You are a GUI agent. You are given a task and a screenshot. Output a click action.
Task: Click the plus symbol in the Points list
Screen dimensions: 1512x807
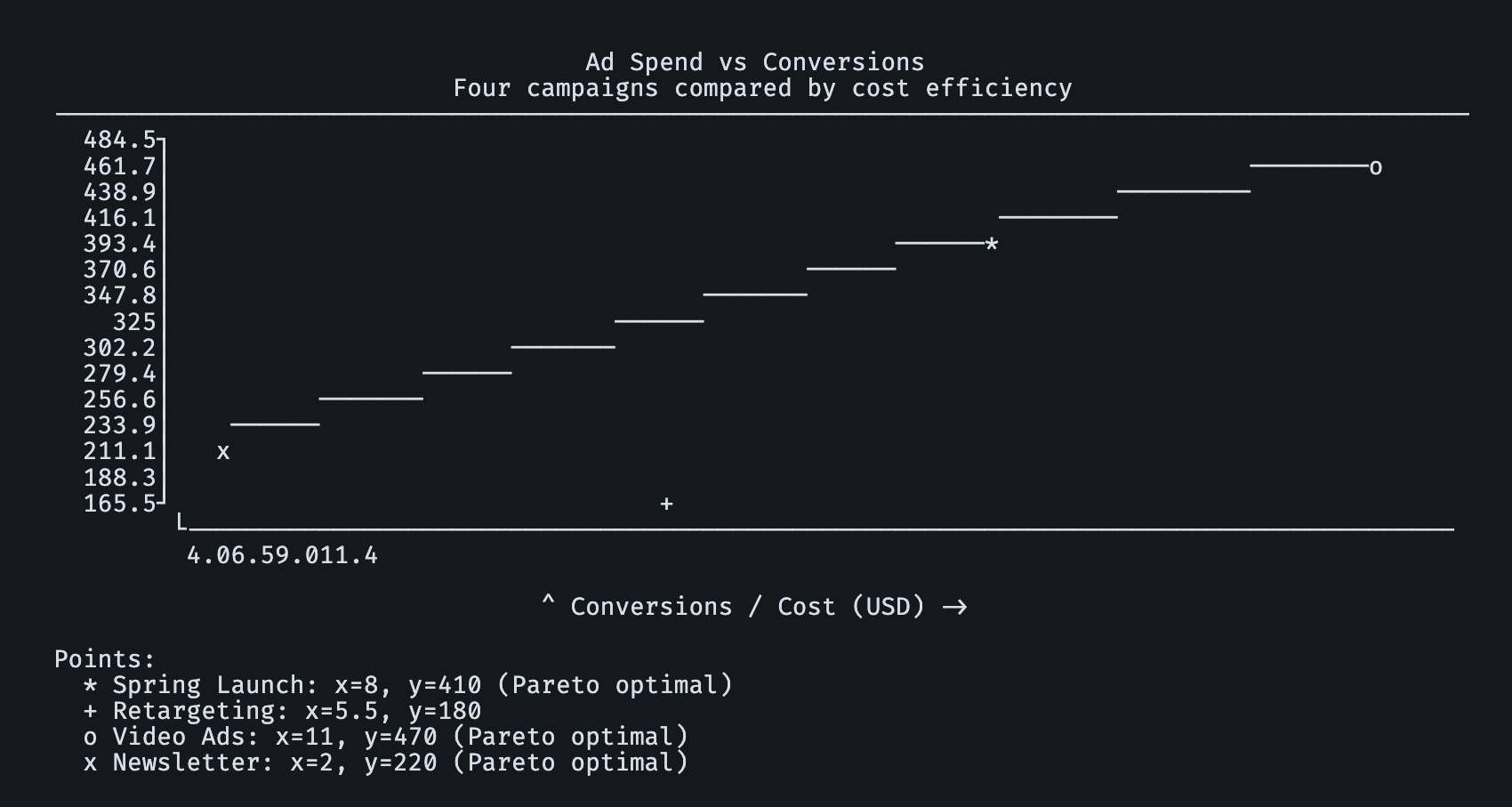(x=90, y=711)
